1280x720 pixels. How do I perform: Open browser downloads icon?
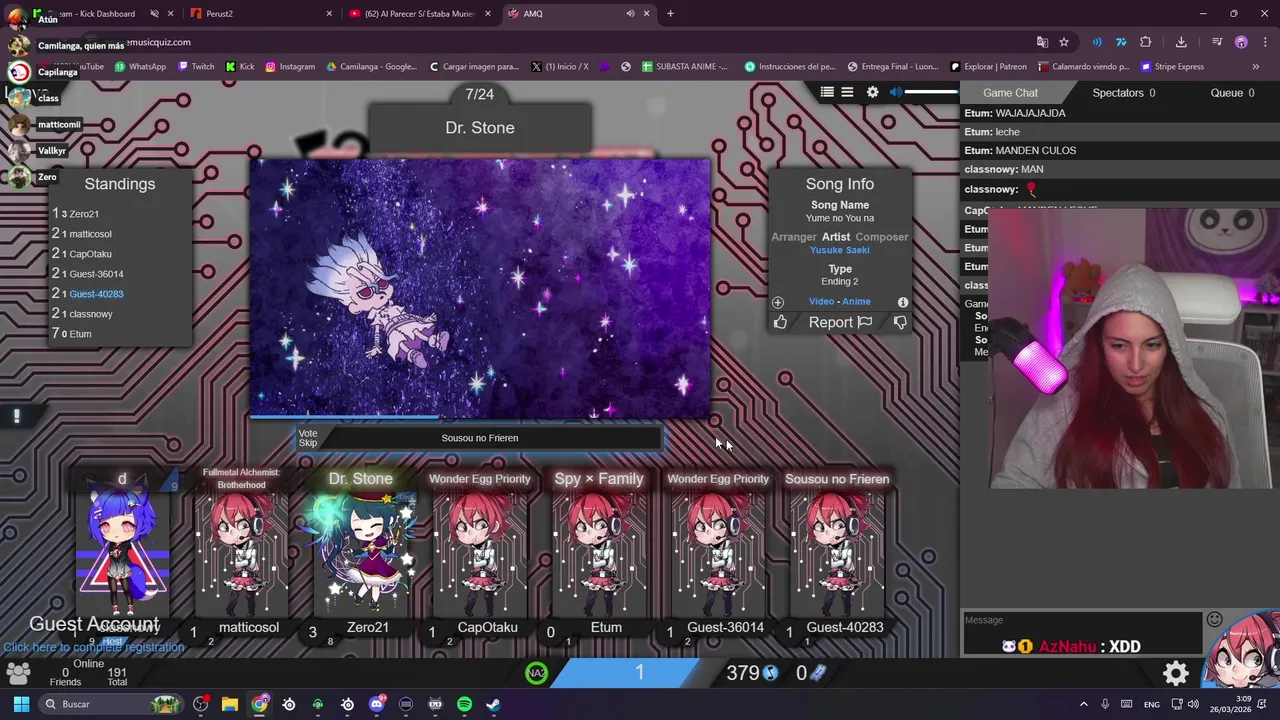click(1181, 42)
